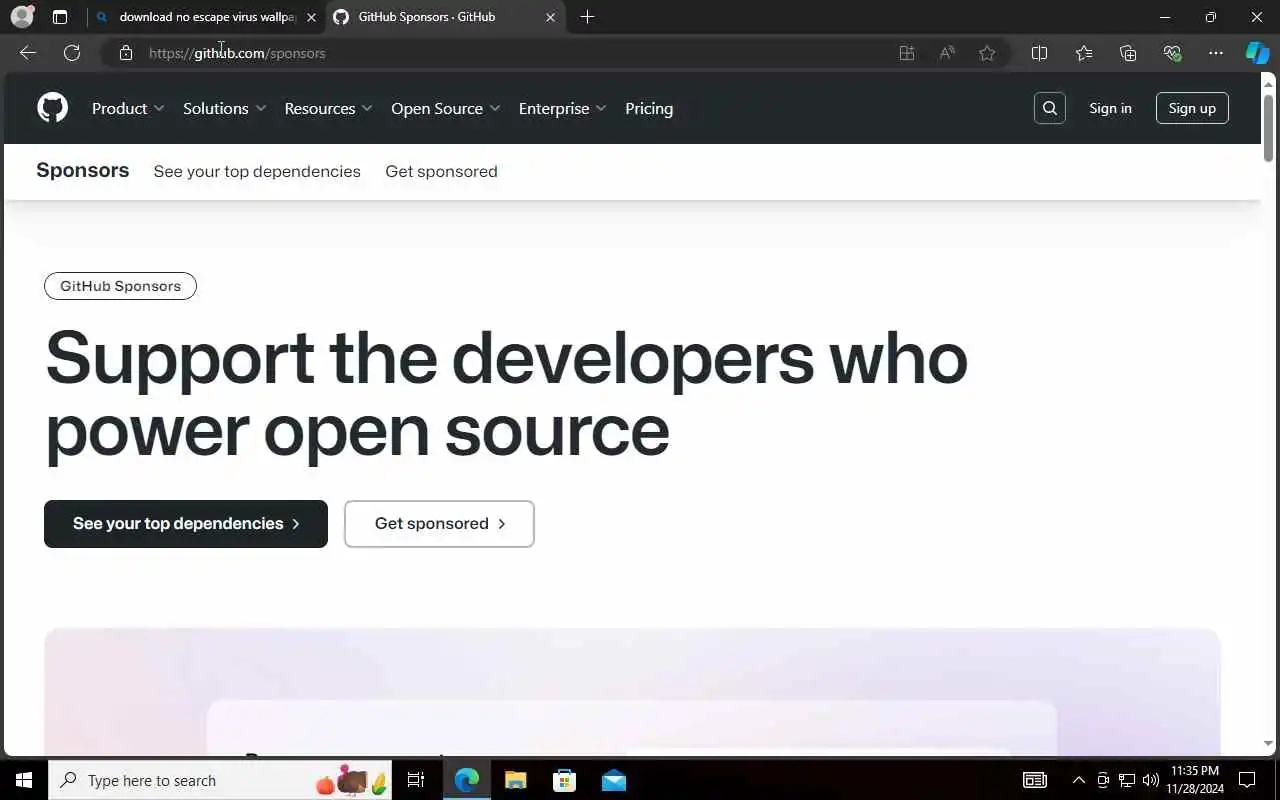Open 'Get sponsored' nav link
1280x800 pixels.
[x=441, y=171]
